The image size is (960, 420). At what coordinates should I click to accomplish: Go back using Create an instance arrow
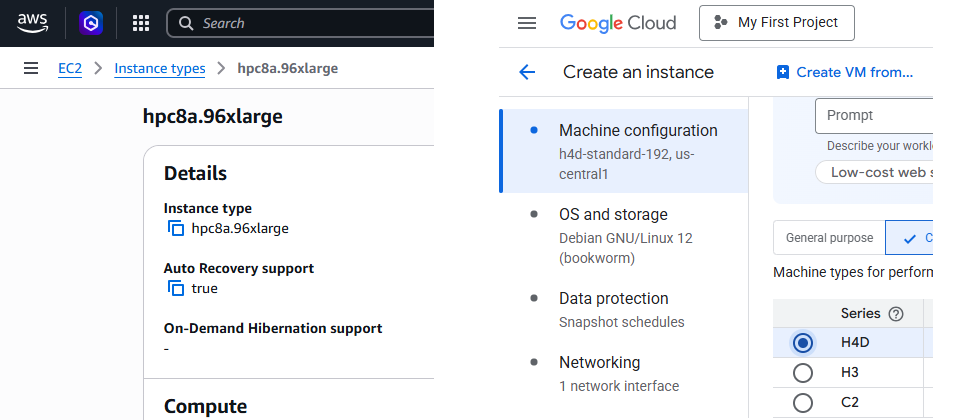click(527, 72)
